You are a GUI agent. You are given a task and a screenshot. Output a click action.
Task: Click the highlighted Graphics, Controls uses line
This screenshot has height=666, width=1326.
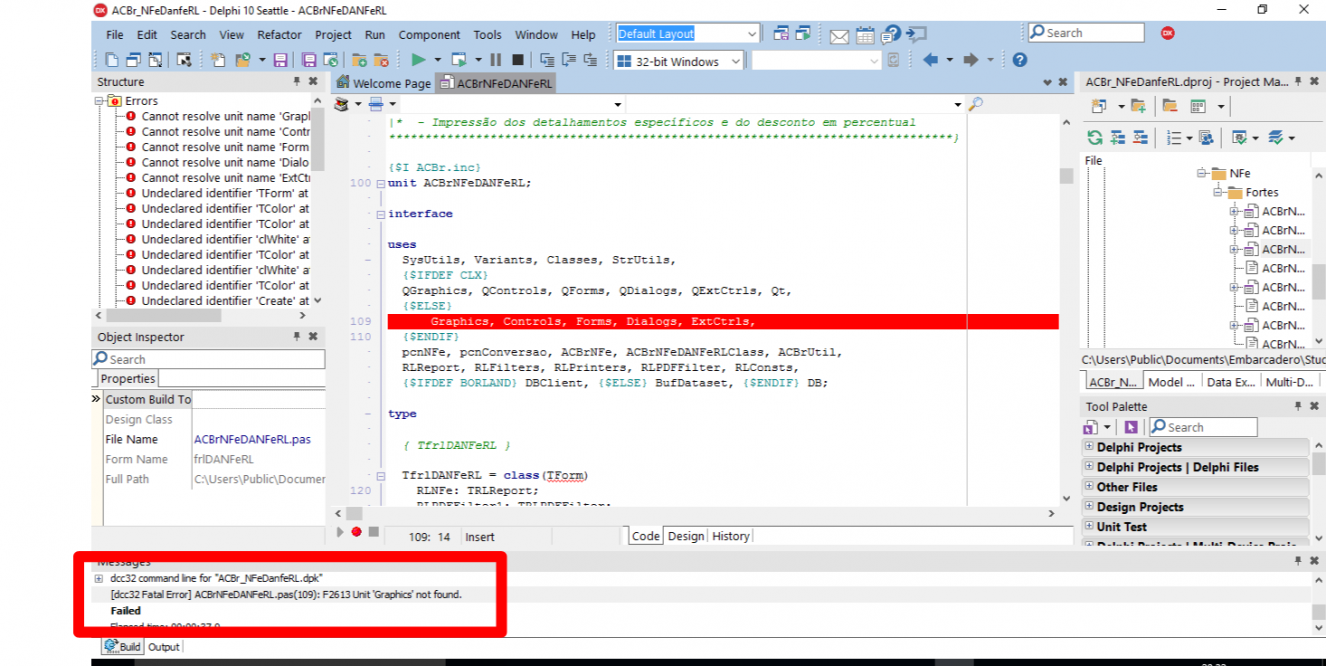[723, 322]
